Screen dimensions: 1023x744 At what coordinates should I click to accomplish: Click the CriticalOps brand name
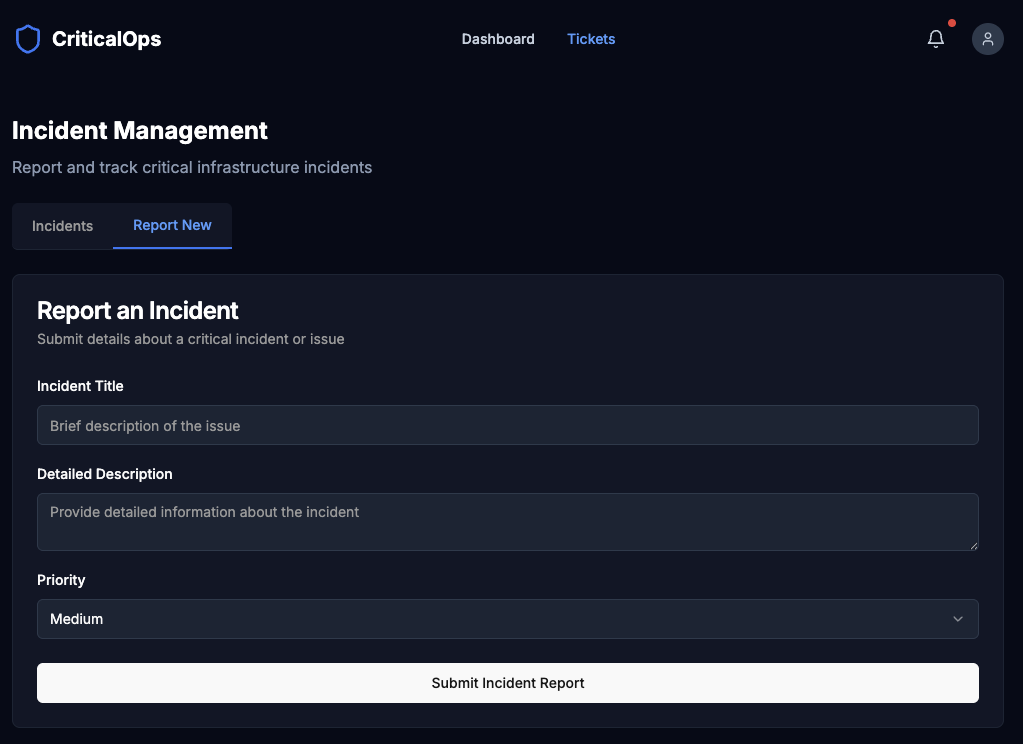[x=106, y=39]
